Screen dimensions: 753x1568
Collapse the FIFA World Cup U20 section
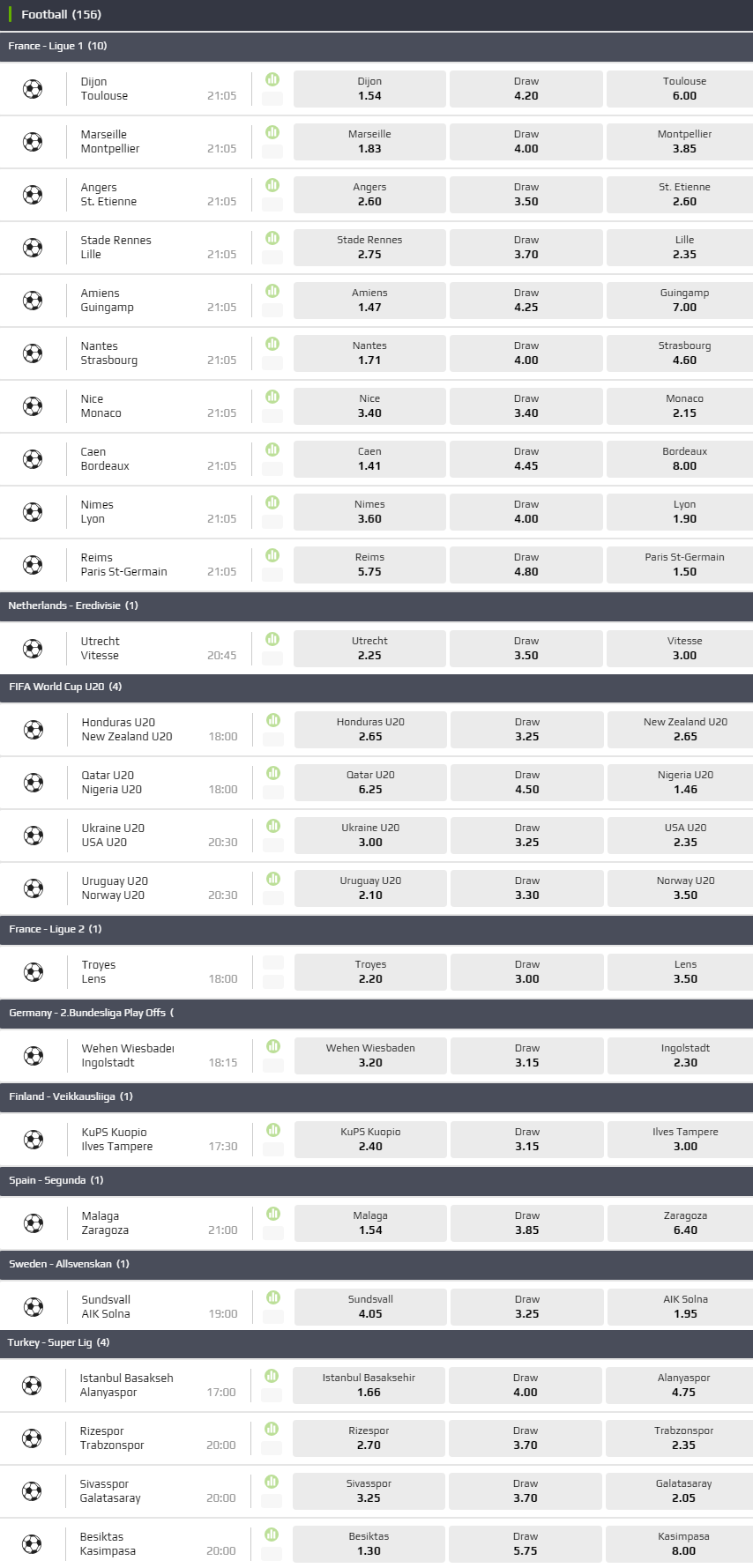coord(65,687)
